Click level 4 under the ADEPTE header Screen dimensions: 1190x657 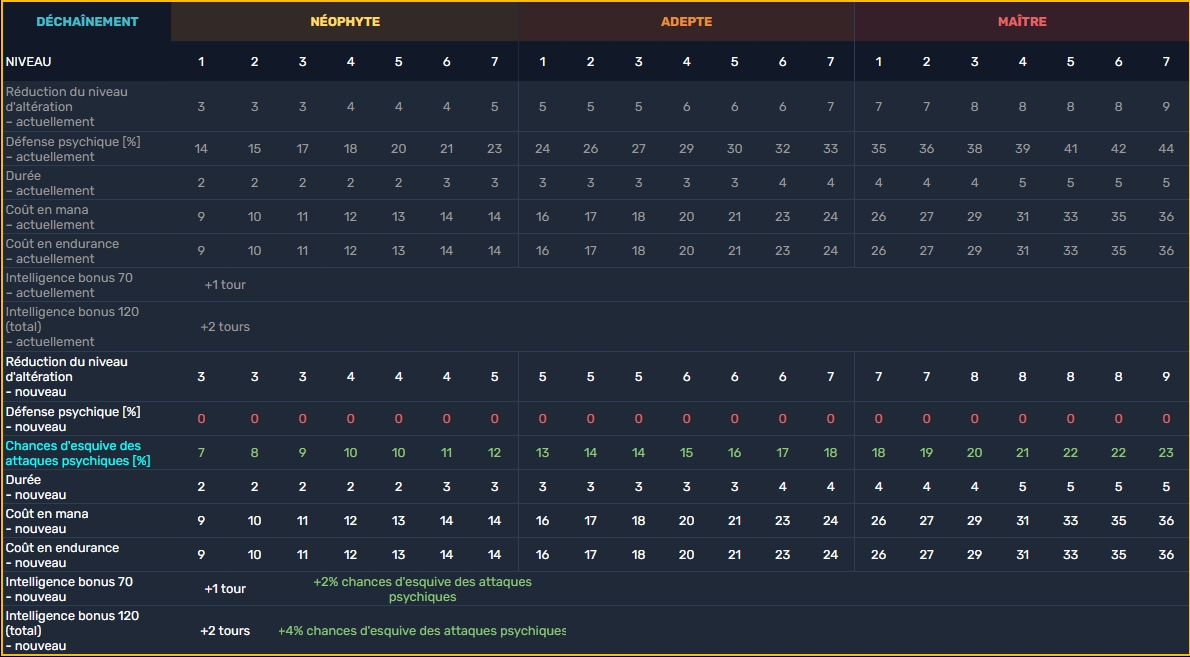(686, 61)
